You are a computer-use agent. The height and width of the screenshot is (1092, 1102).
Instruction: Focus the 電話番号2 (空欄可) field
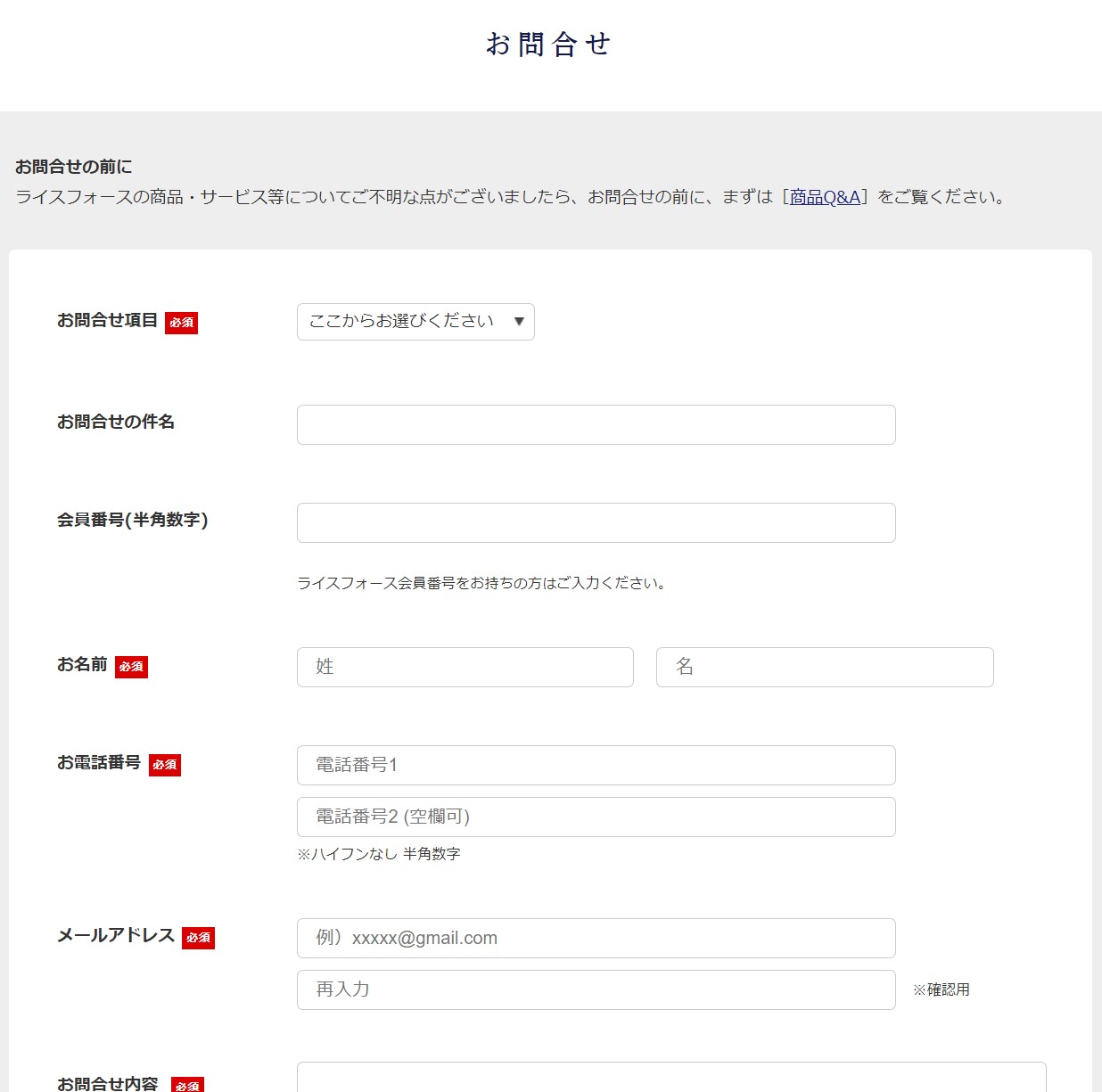596,817
